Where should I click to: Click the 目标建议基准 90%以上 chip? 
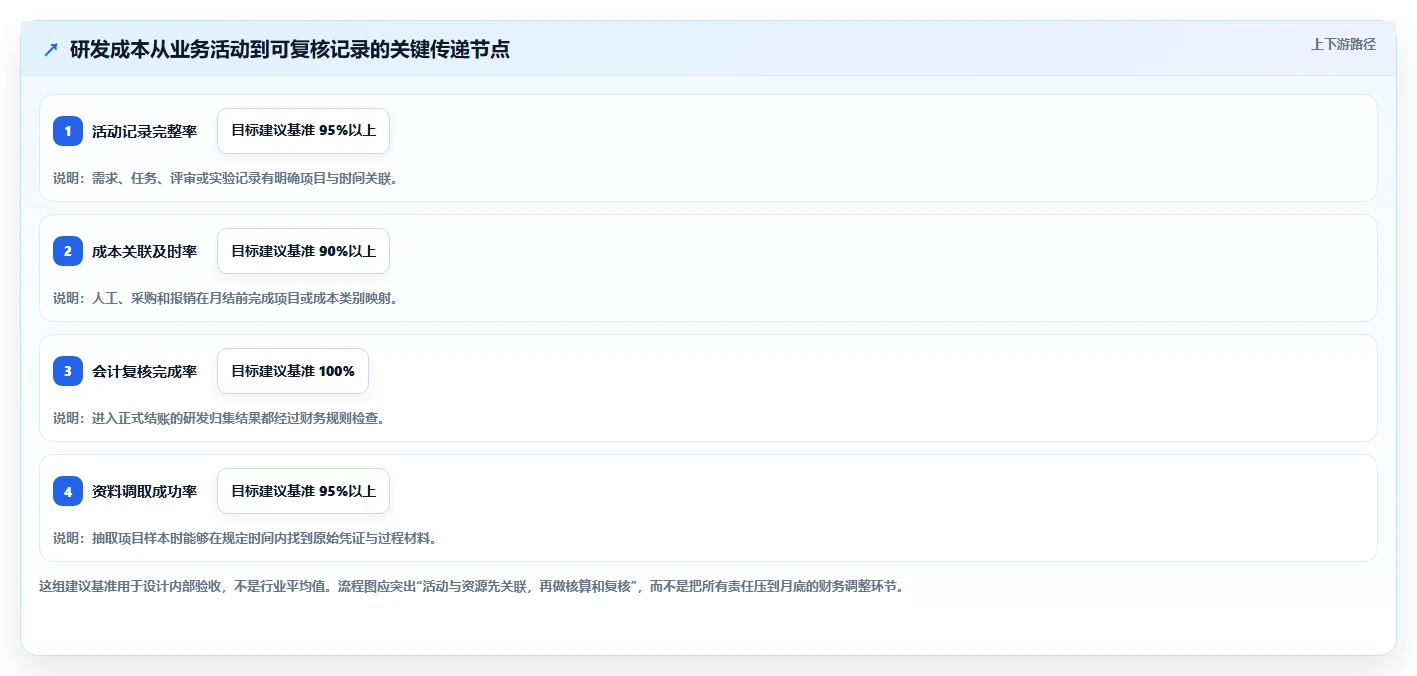303,251
